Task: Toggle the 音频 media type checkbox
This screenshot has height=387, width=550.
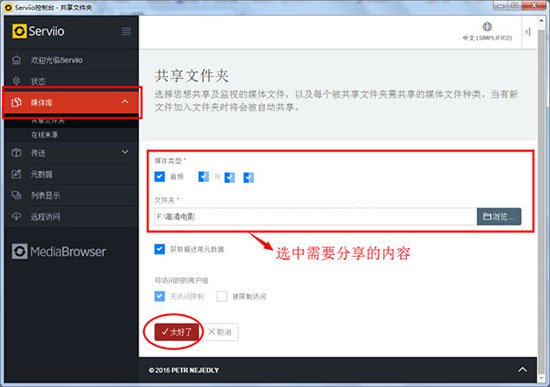Action: click(x=160, y=176)
